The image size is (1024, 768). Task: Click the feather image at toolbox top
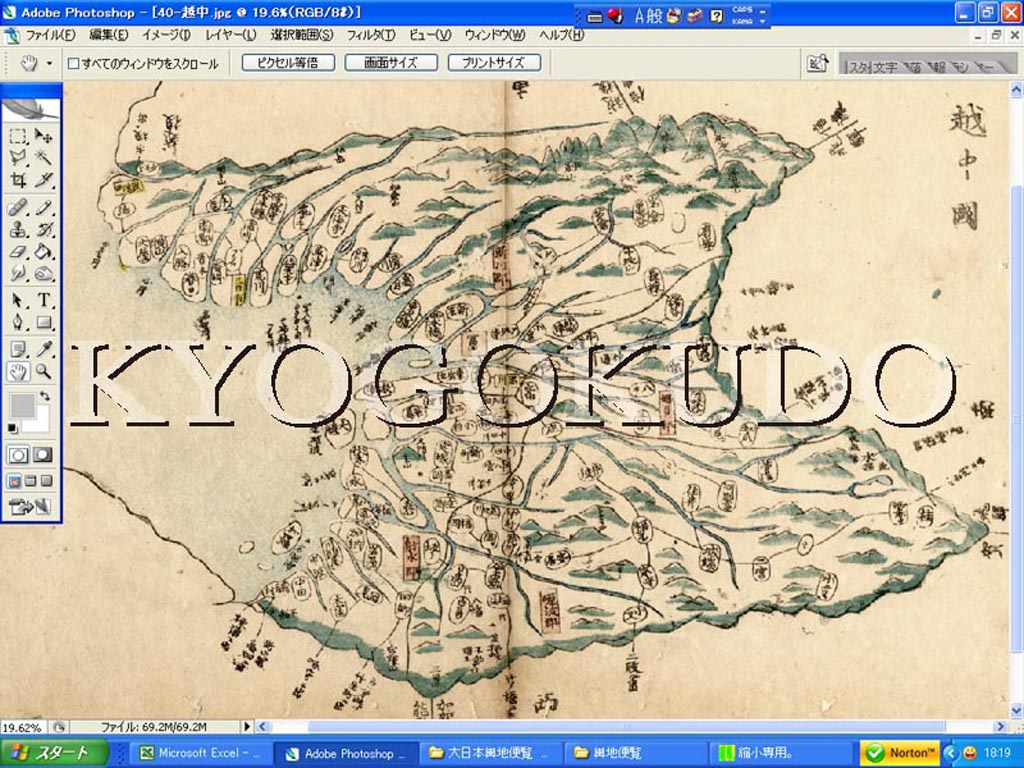31,108
